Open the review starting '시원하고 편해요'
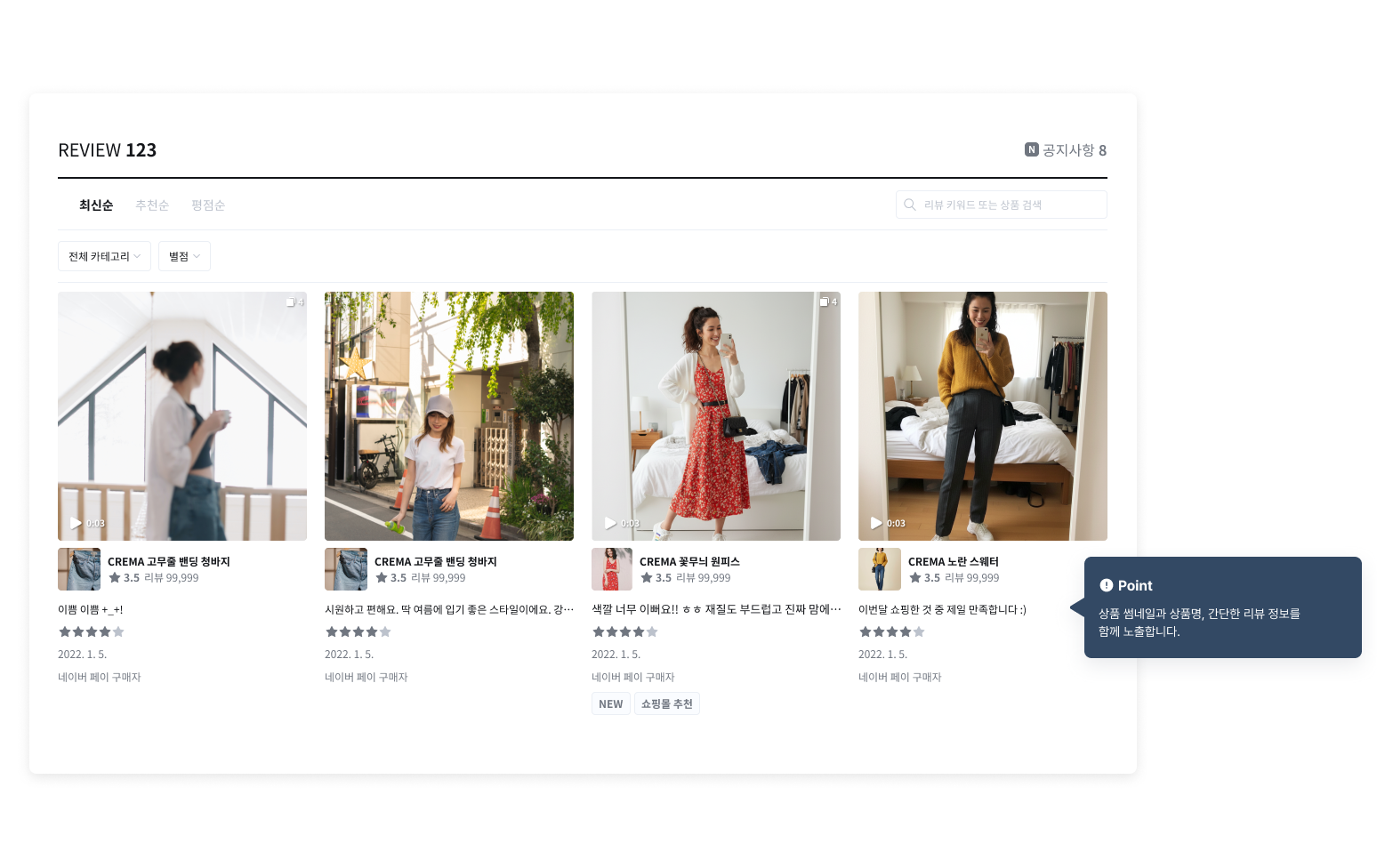Viewport: 1377px width, 868px height. pos(449,610)
